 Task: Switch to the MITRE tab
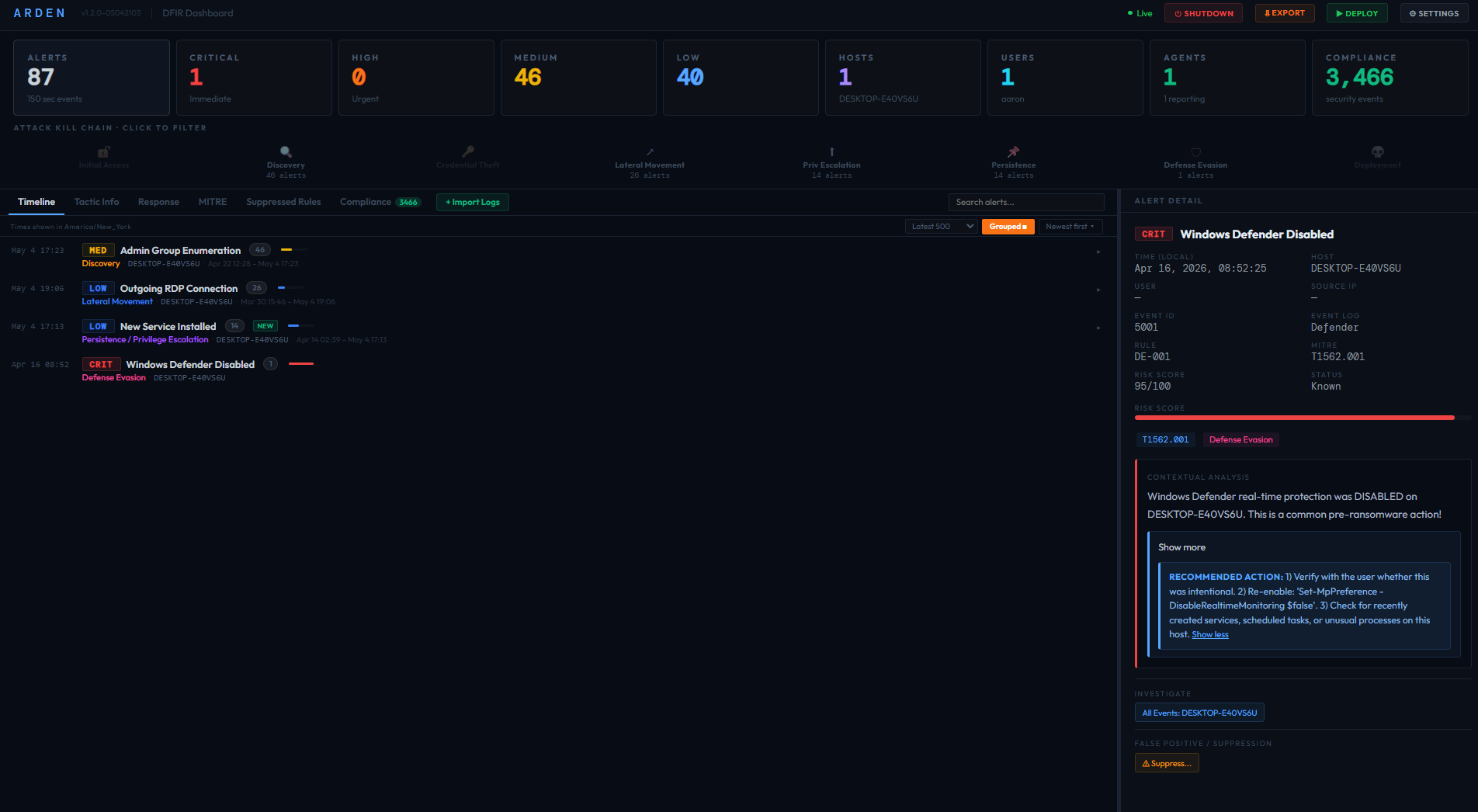213,202
